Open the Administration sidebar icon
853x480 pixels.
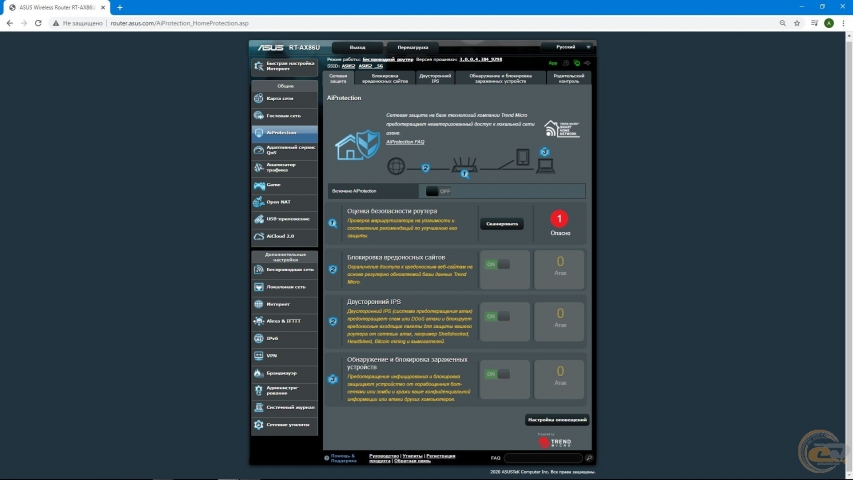258,390
